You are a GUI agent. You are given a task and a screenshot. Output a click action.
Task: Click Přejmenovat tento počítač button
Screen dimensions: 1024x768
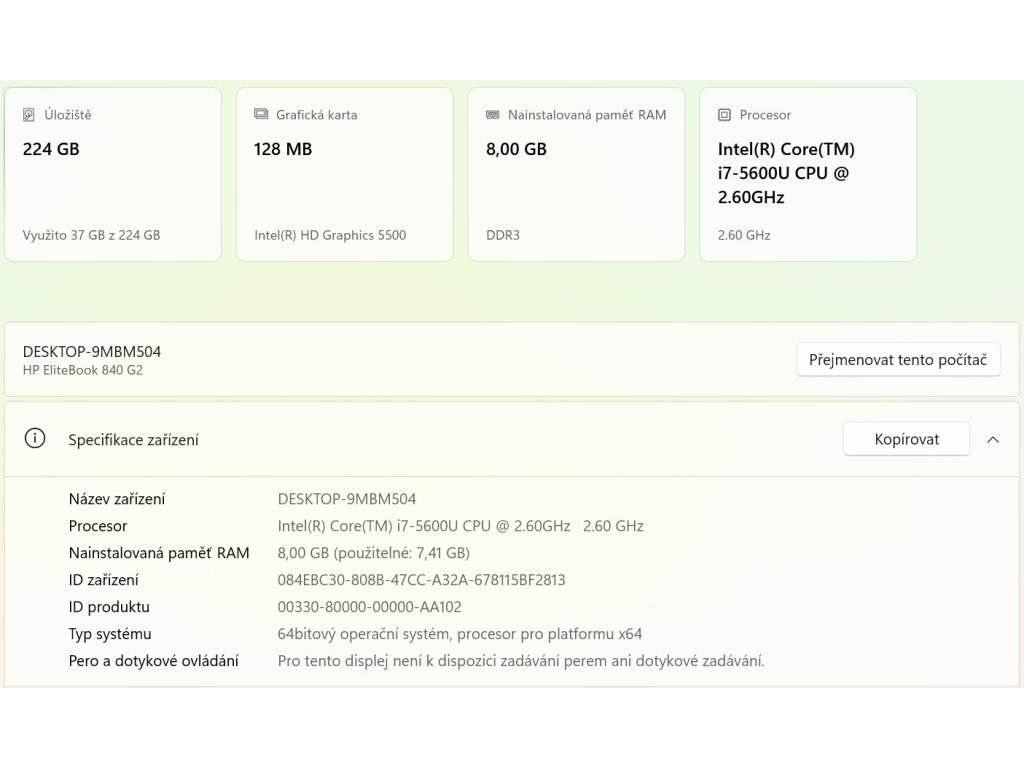[898, 360]
